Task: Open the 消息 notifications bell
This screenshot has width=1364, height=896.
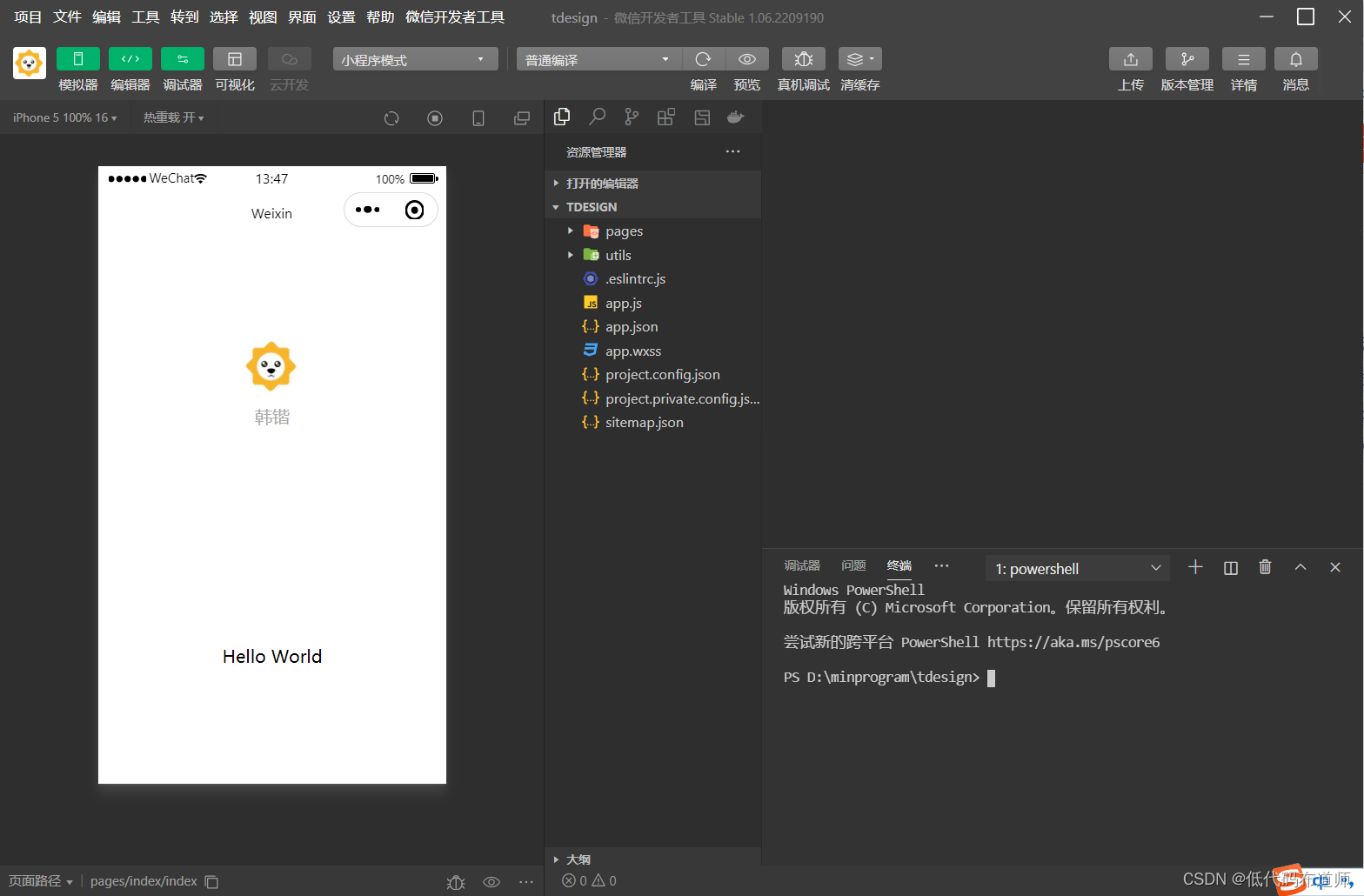Action: (1296, 59)
